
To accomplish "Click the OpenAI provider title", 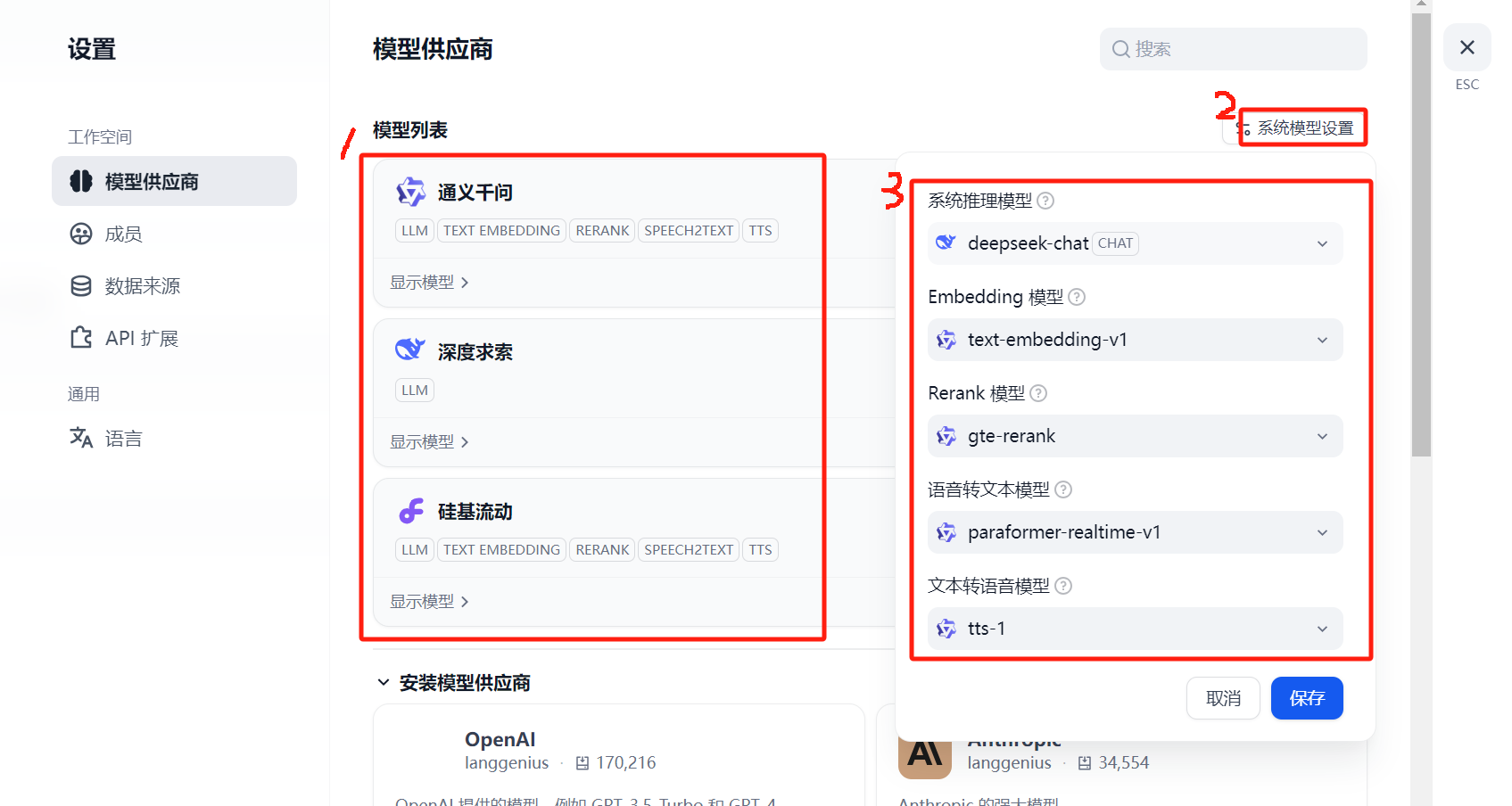I will (x=500, y=739).
